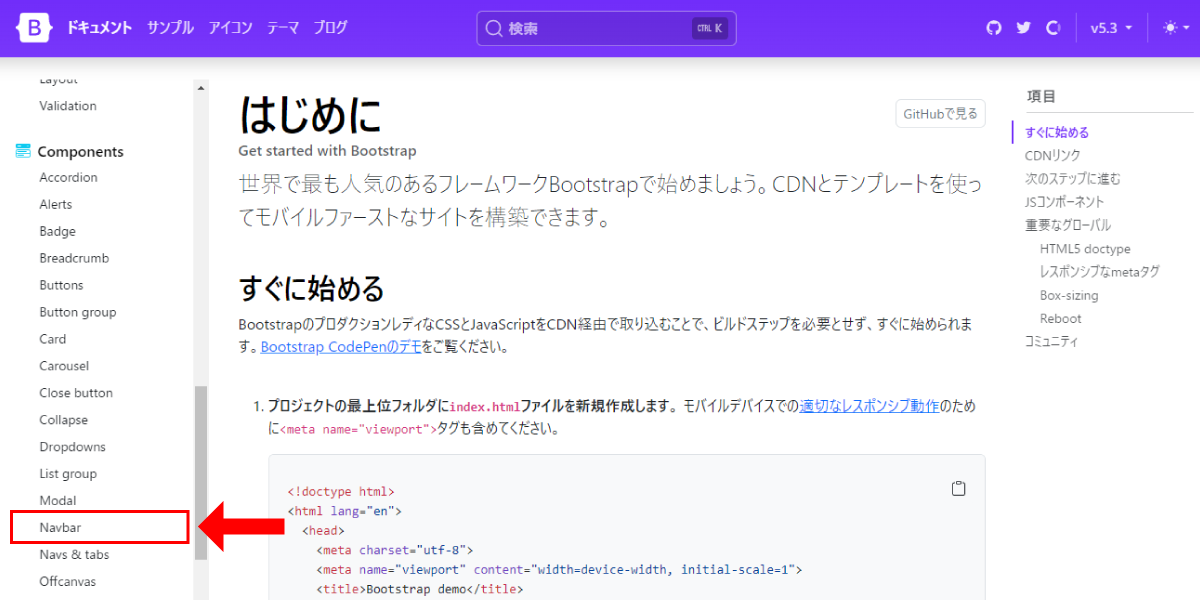Open Validation in the sidebar
Screen dimensions: 1200x600
click(x=68, y=106)
